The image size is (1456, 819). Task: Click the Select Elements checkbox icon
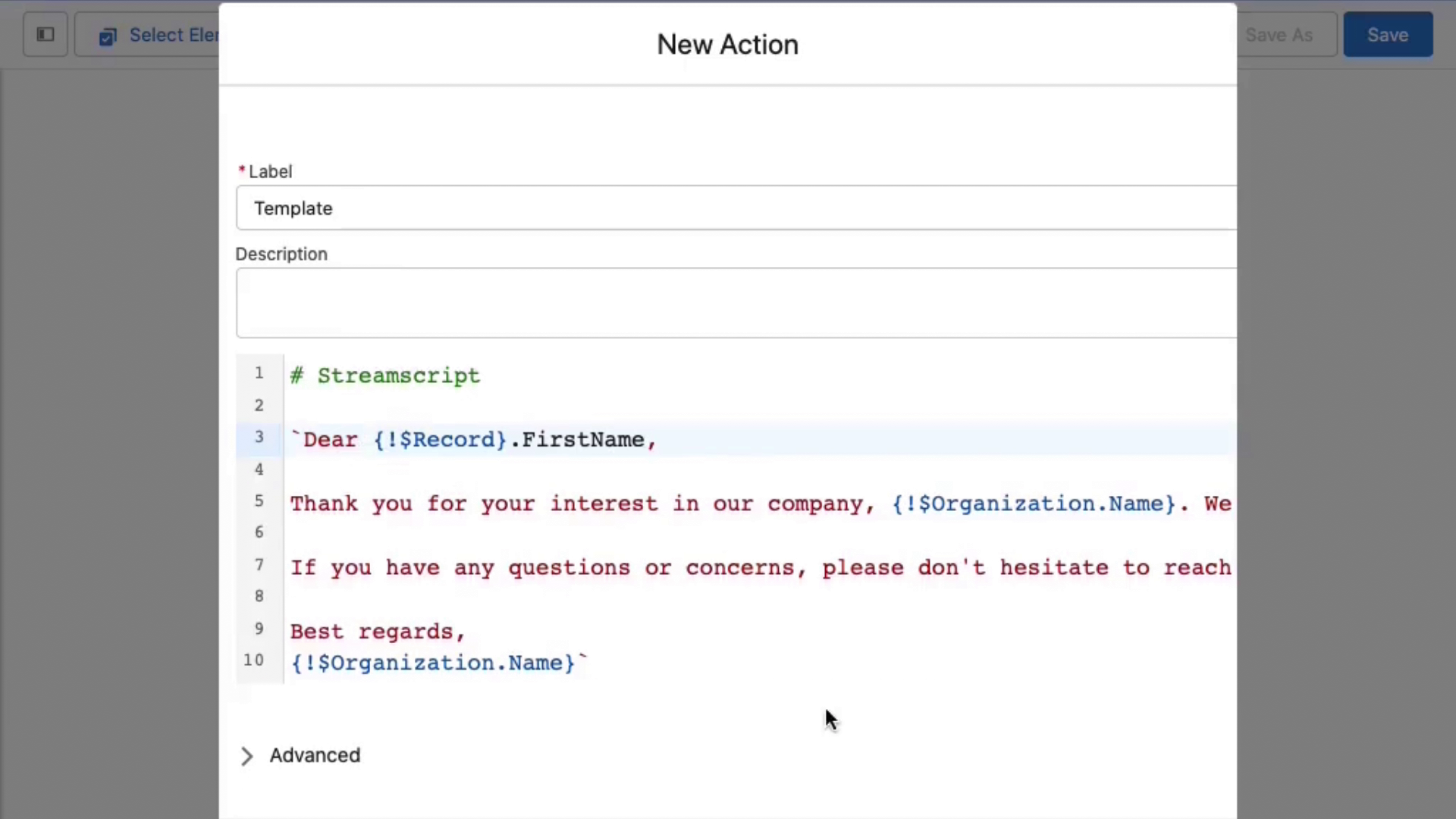(x=108, y=36)
